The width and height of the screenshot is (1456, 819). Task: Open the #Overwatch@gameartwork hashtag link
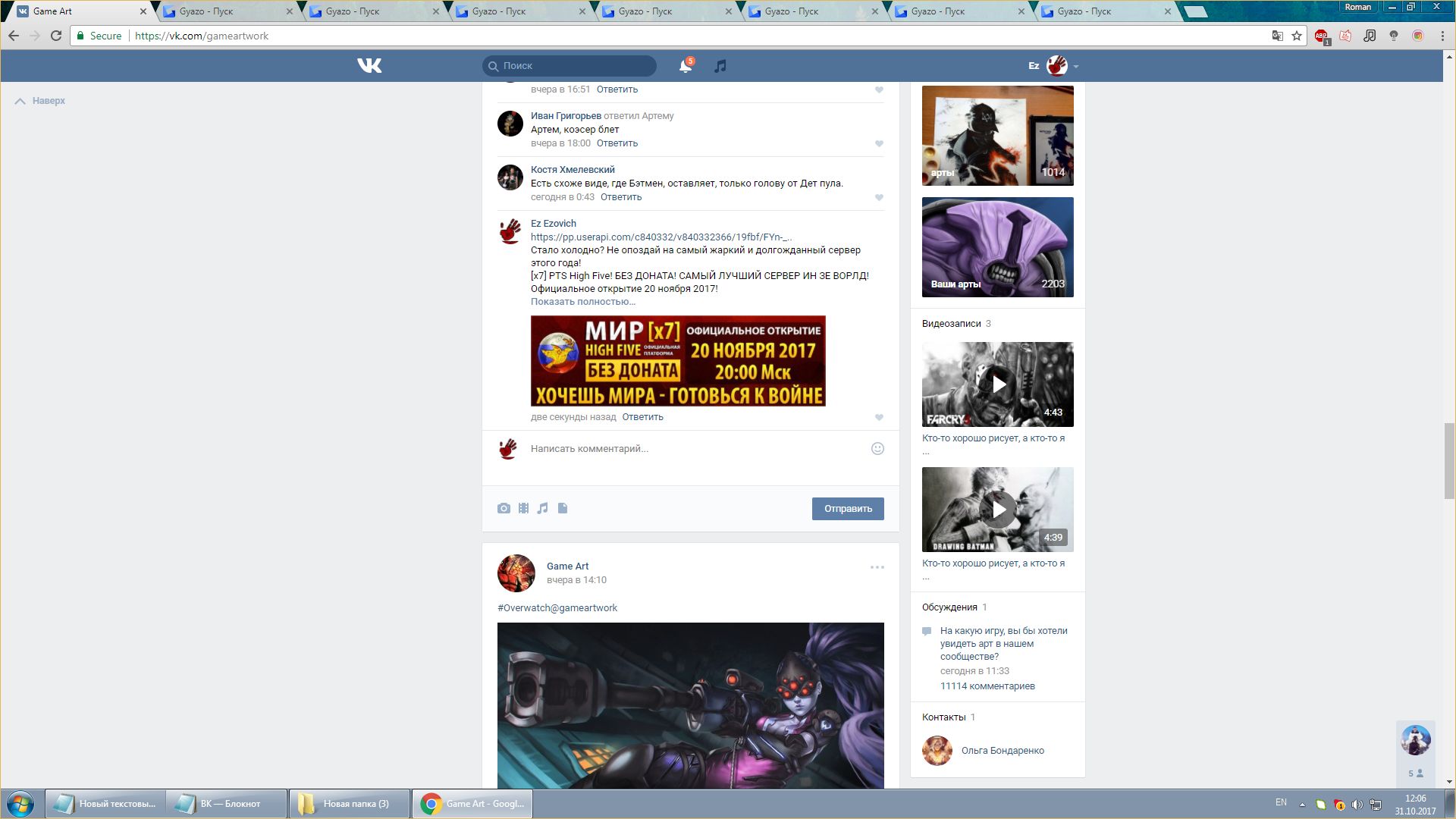[557, 607]
